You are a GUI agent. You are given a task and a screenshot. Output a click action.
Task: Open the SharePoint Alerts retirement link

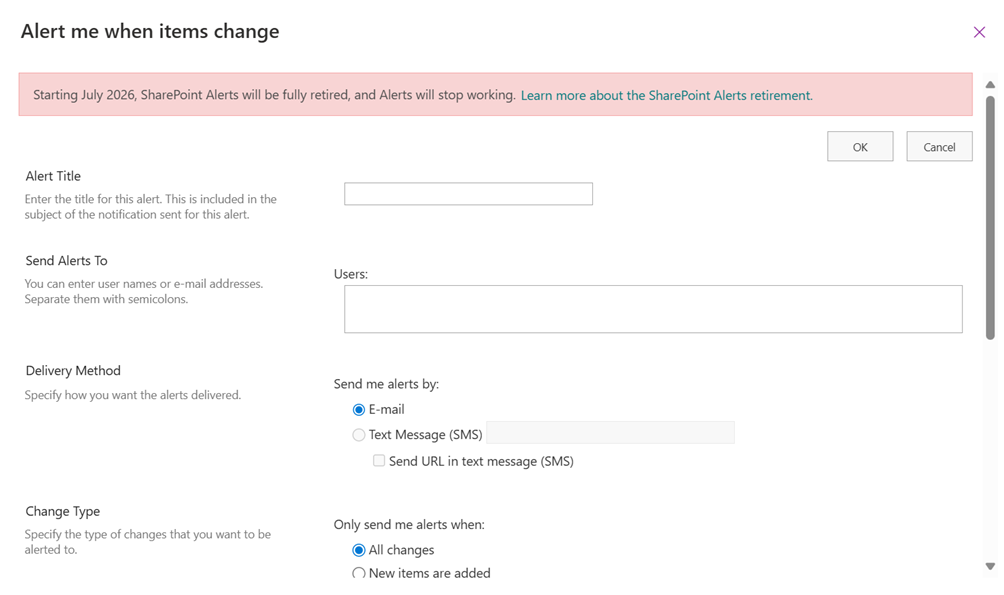coord(664,95)
